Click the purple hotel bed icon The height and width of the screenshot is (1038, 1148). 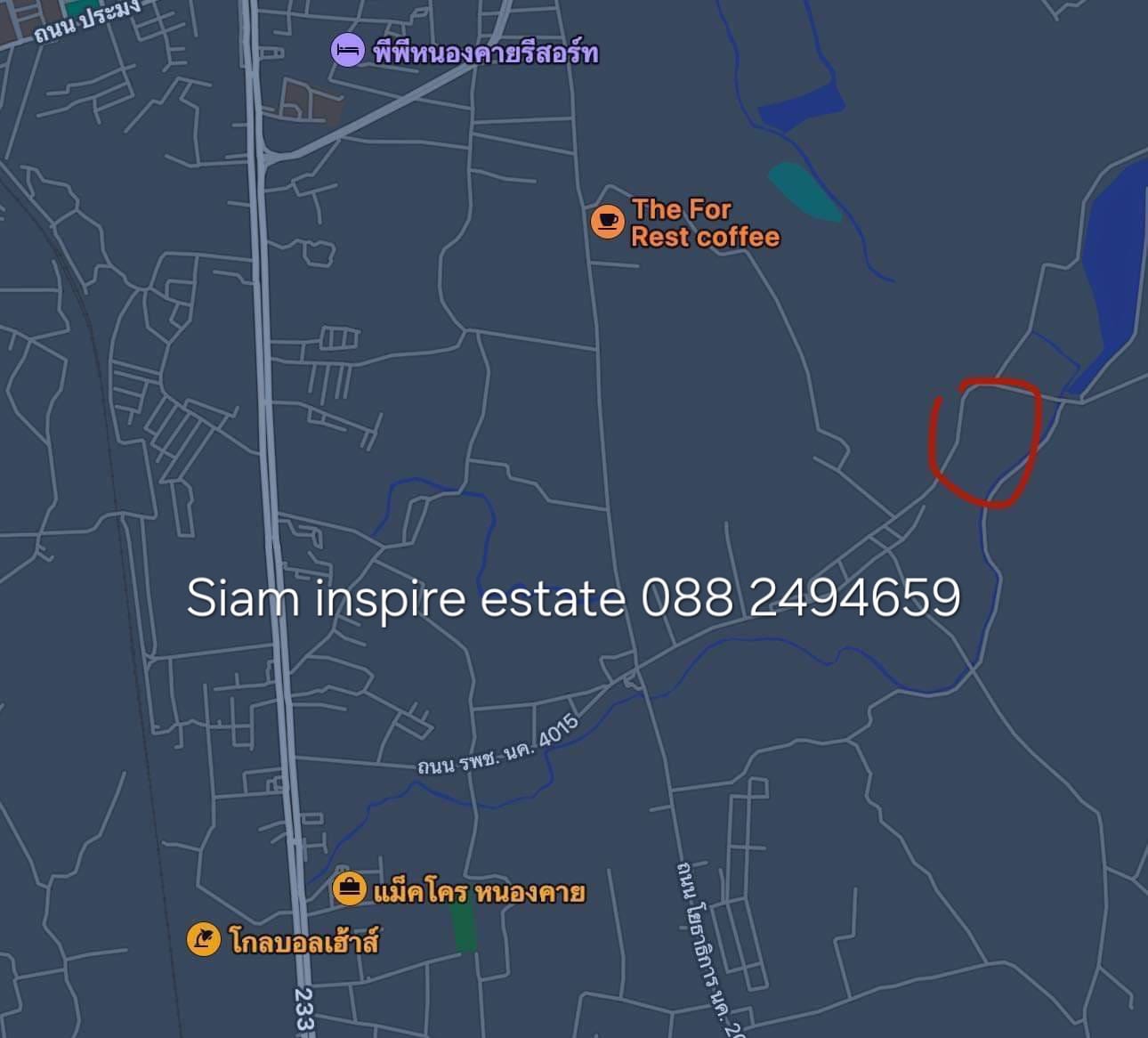(x=347, y=50)
